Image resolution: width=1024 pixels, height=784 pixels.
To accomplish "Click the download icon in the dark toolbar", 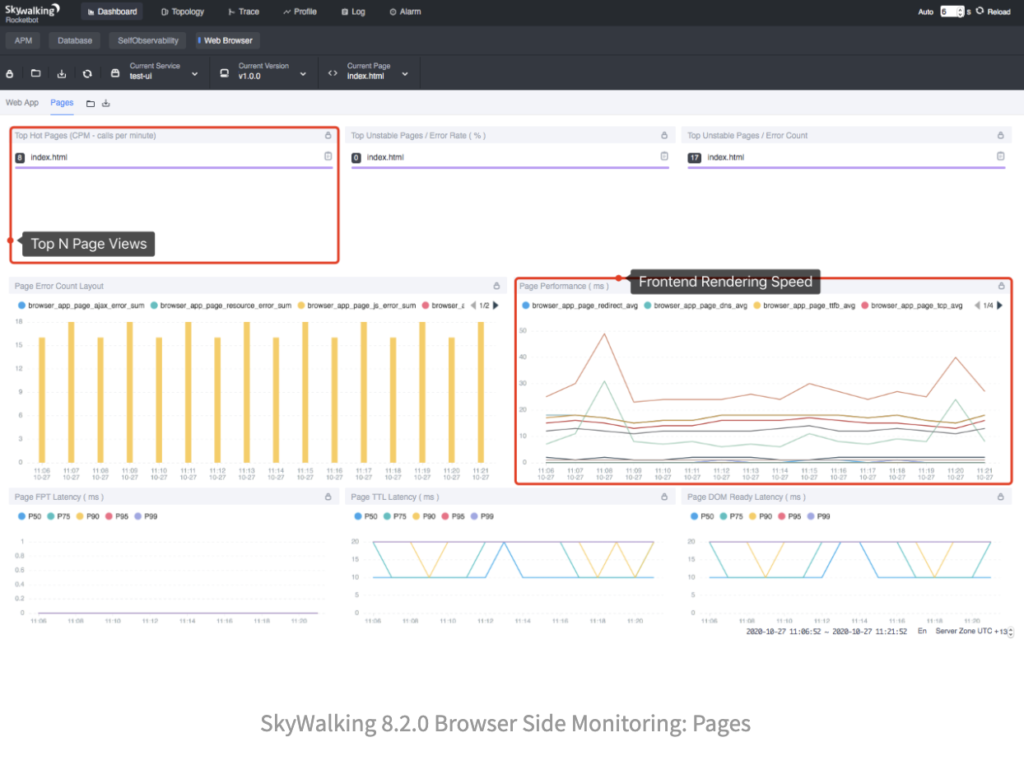I will (62, 73).
